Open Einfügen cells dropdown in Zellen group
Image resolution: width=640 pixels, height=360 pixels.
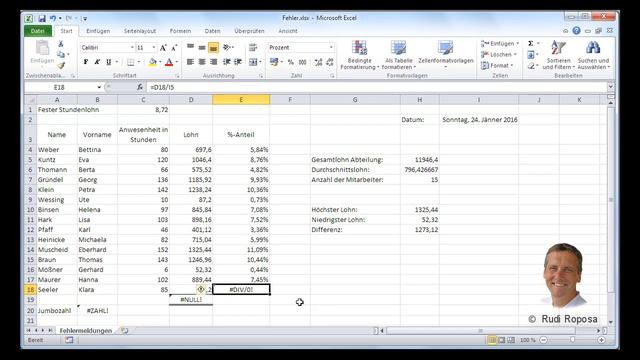500,43
